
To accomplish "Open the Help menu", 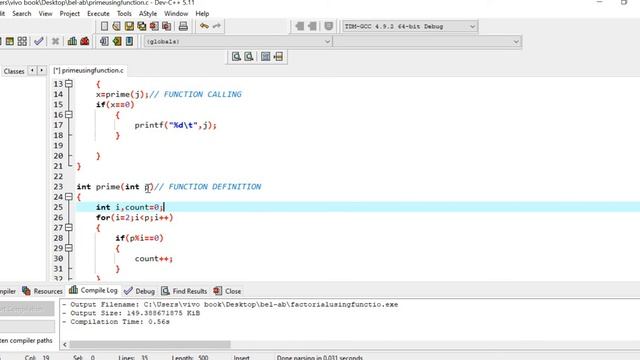I will point(202,13).
